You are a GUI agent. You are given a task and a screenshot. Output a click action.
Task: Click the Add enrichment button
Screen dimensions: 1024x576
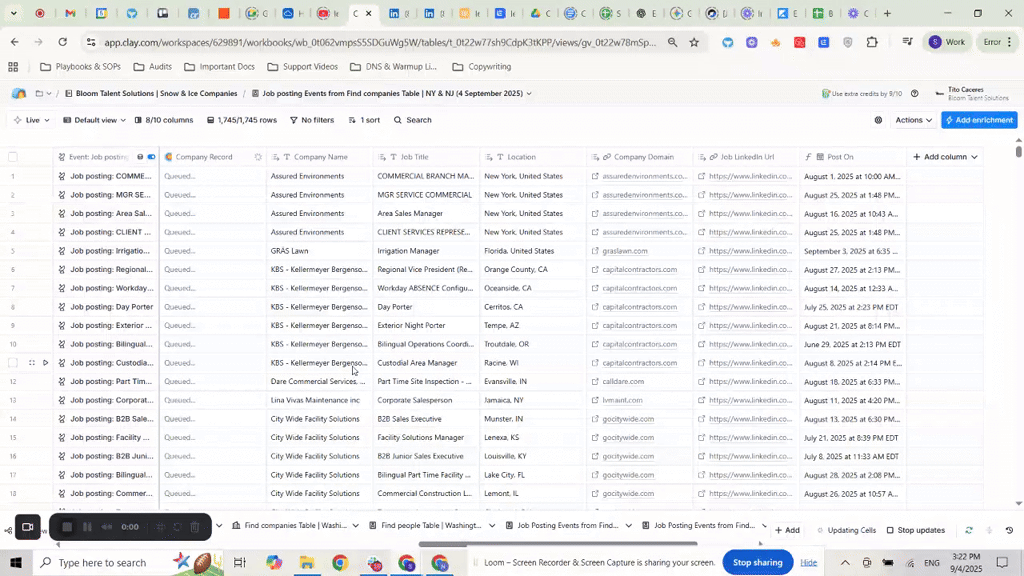[978, 120]
